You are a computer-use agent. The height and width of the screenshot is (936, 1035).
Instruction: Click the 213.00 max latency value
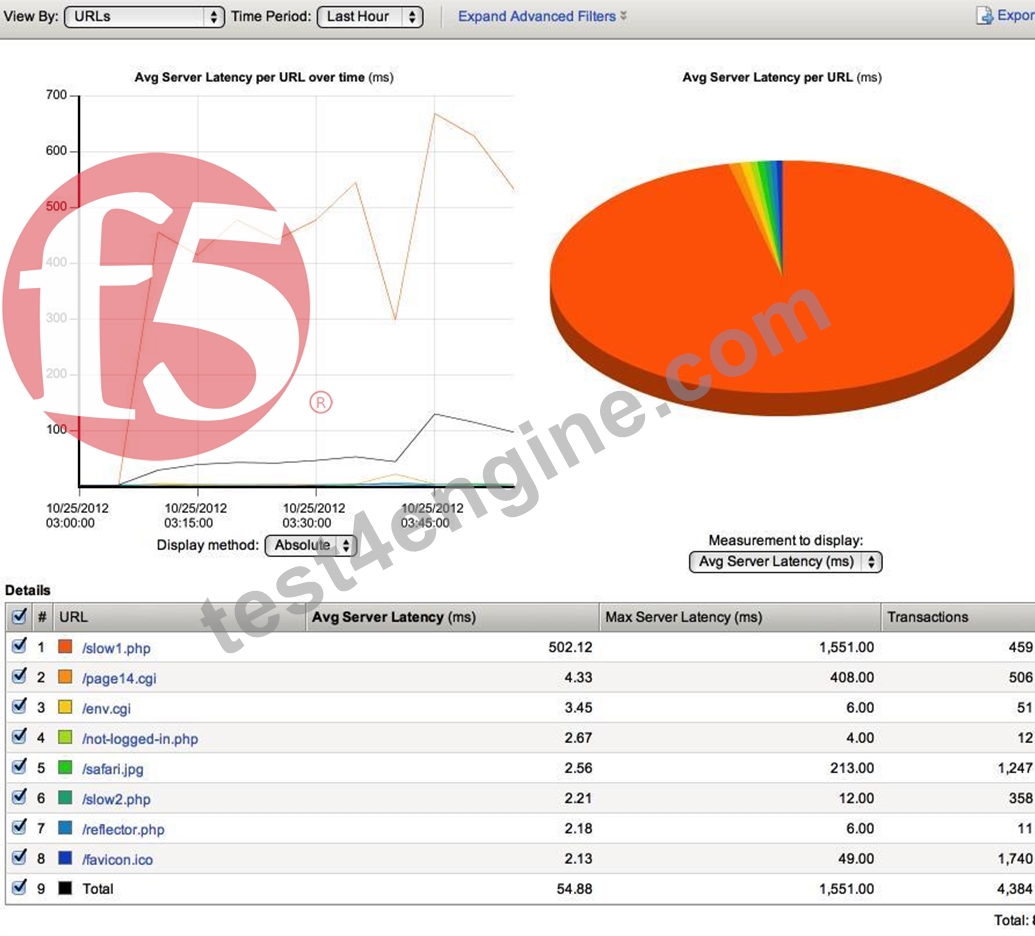pos(852,768)
